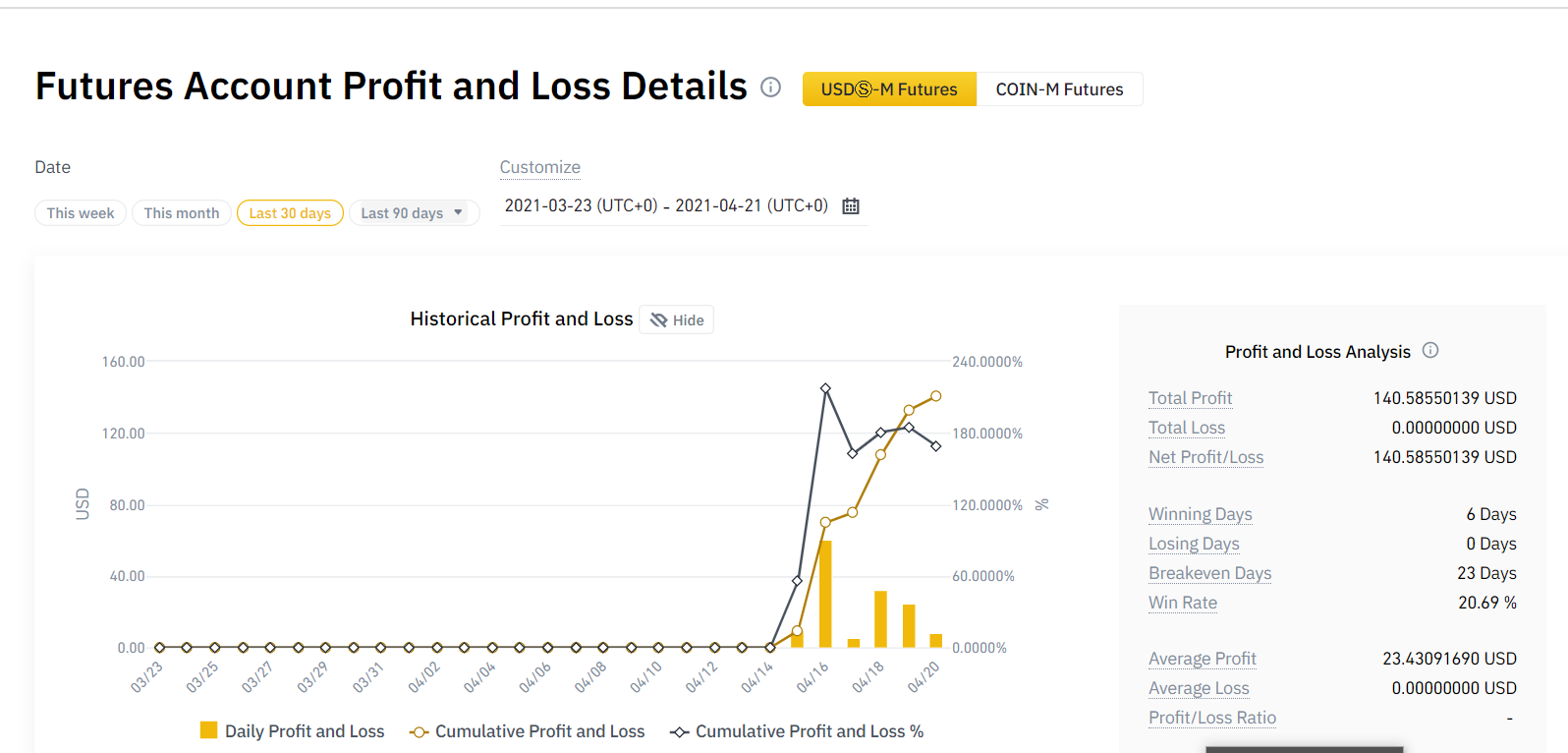The height and width of the screenshot is (753, 1568).
Task: Filter by This week
Action: point(81,213)
